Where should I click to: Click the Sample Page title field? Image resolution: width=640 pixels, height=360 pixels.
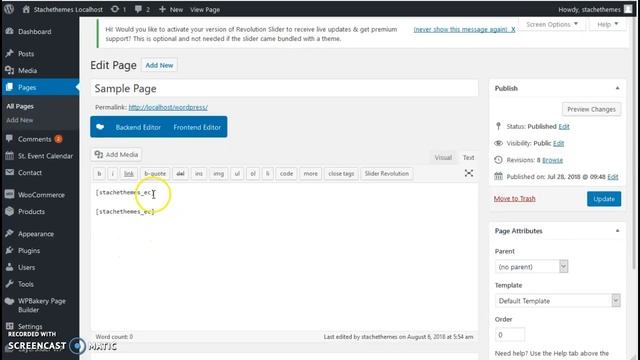tap(284, 89)
